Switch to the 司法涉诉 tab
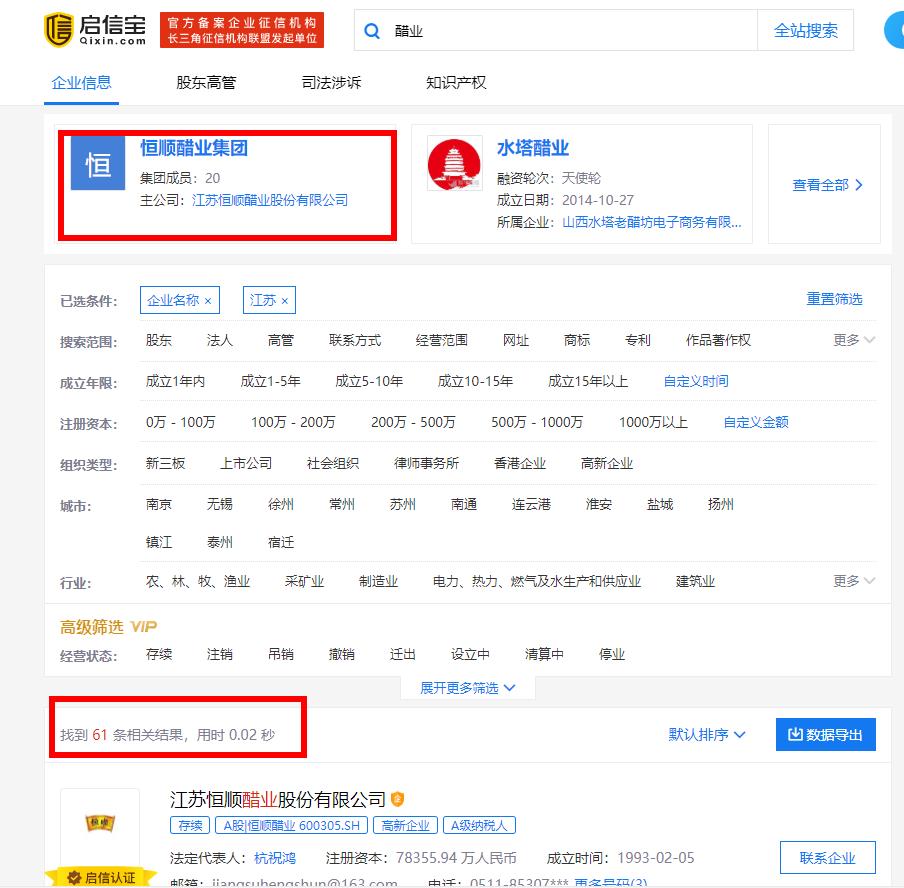The image size is (904, 888). (331, 83)
